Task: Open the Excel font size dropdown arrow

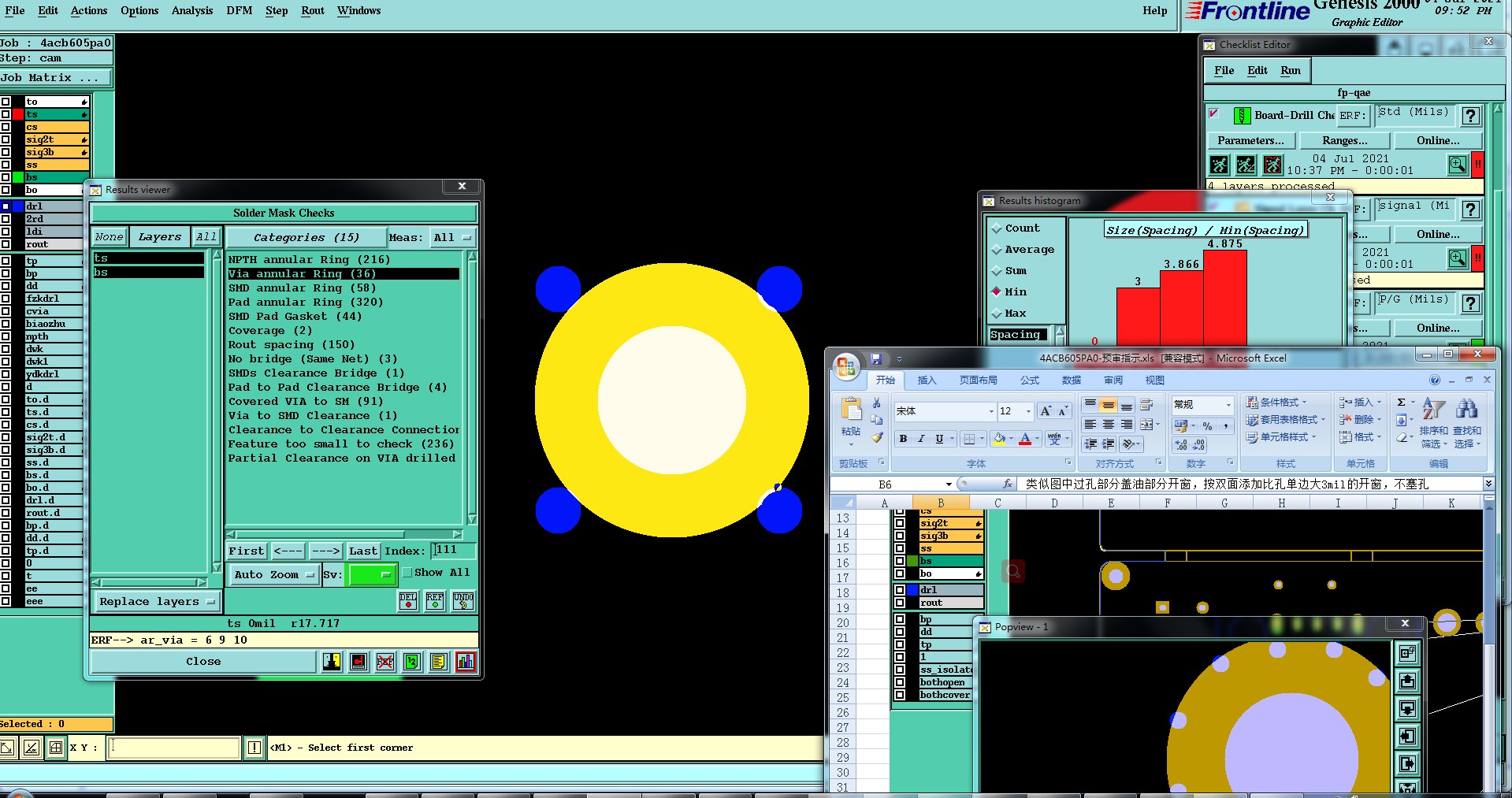Action: [1027, 411]
